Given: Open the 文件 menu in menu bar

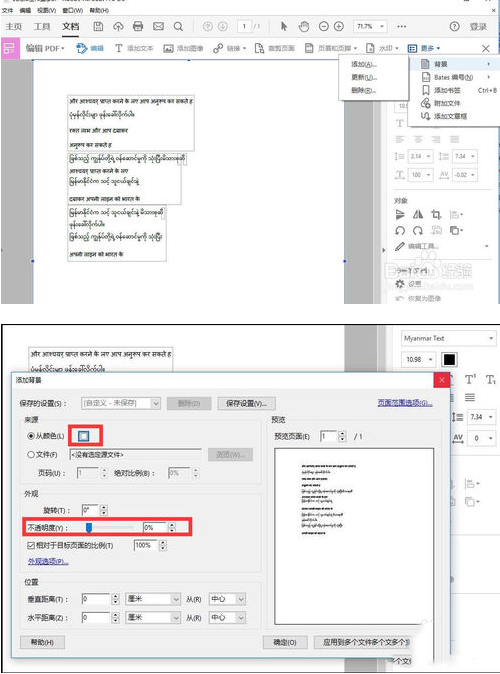Looking at the screenshot, I should click(x=7, y=10).
